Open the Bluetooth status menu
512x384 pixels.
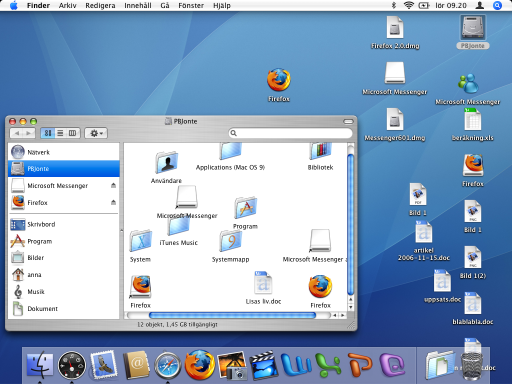[394, 5]
